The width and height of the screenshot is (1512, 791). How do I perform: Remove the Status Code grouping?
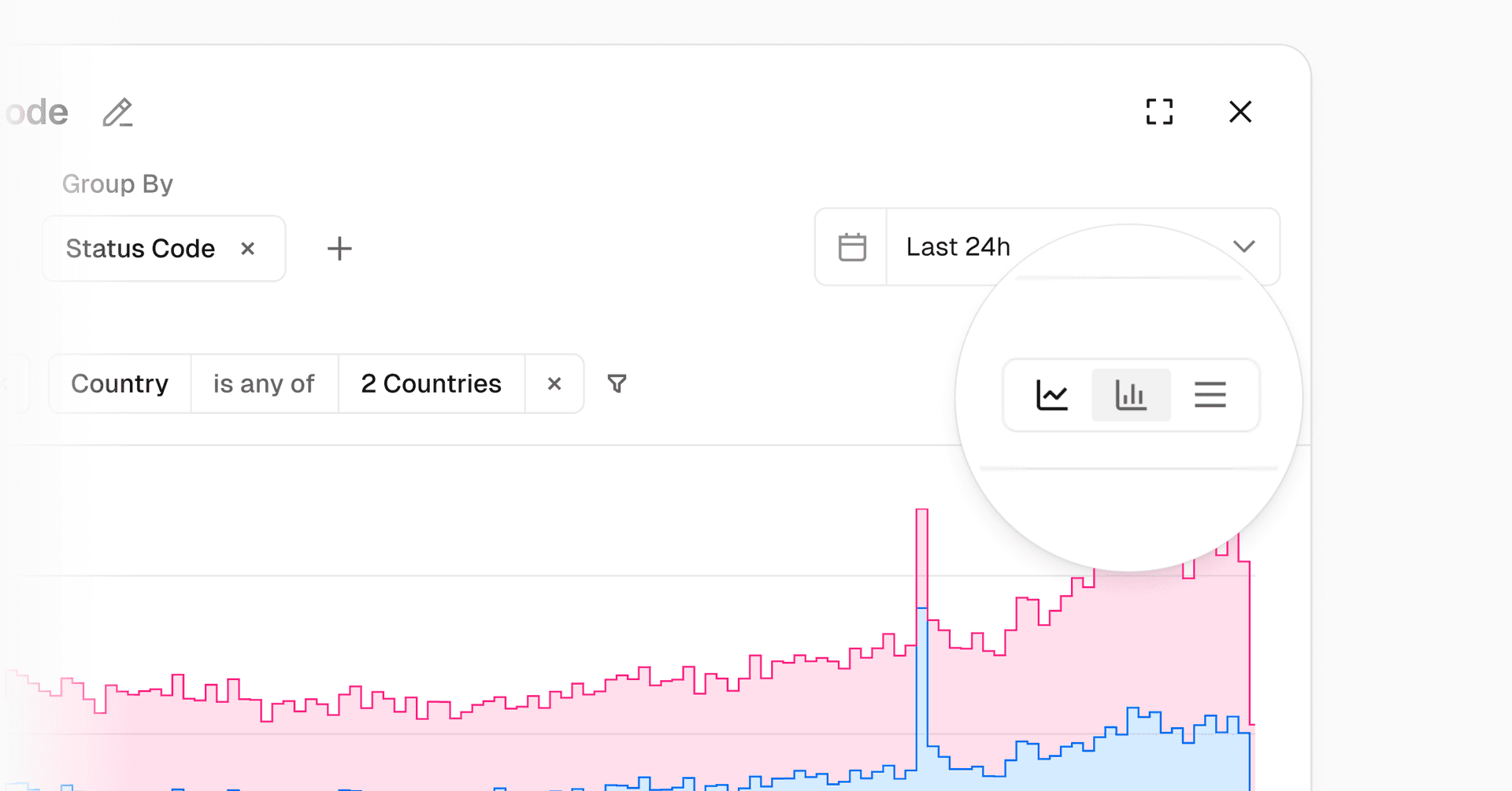pos(247,249)
